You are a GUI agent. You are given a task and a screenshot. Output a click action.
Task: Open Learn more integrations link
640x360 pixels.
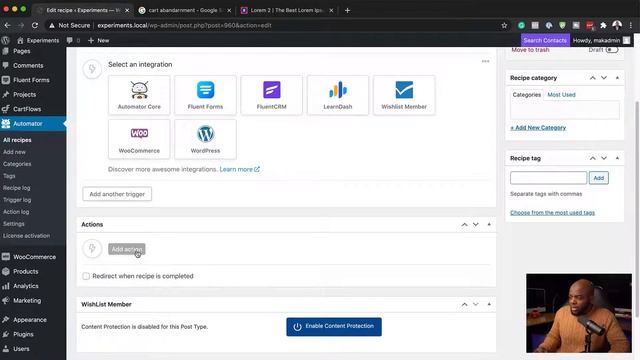[239, 169]
